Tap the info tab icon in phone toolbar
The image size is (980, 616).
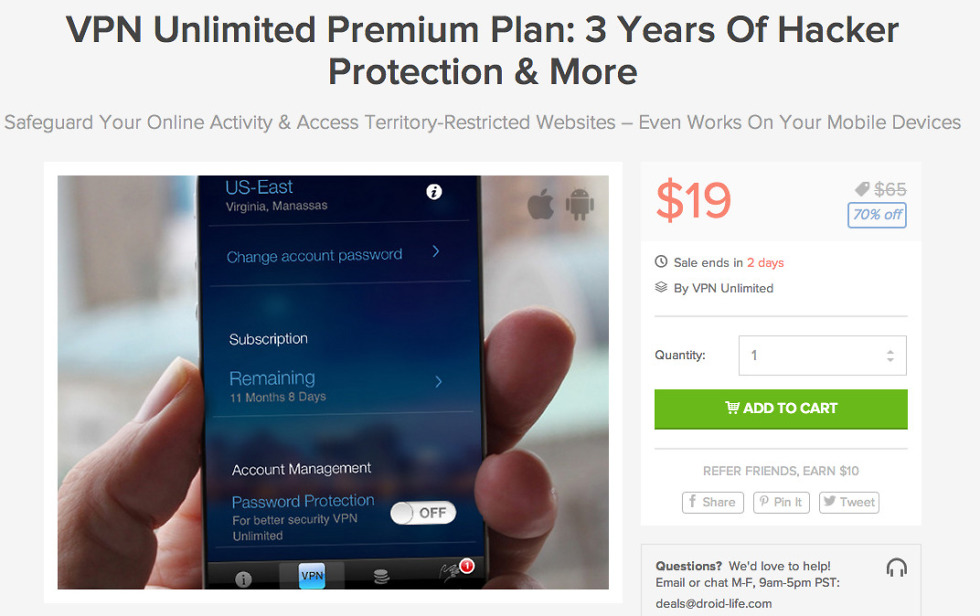[244, 579]
